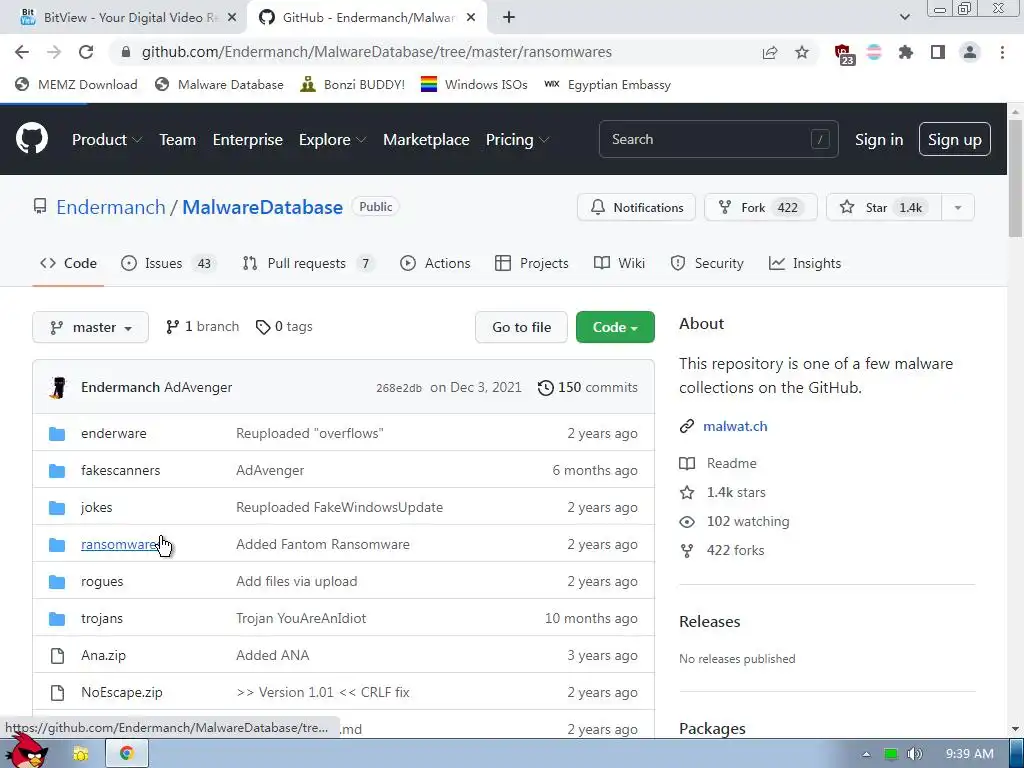Open the taskbar file explorer icon

click(81, 754)
